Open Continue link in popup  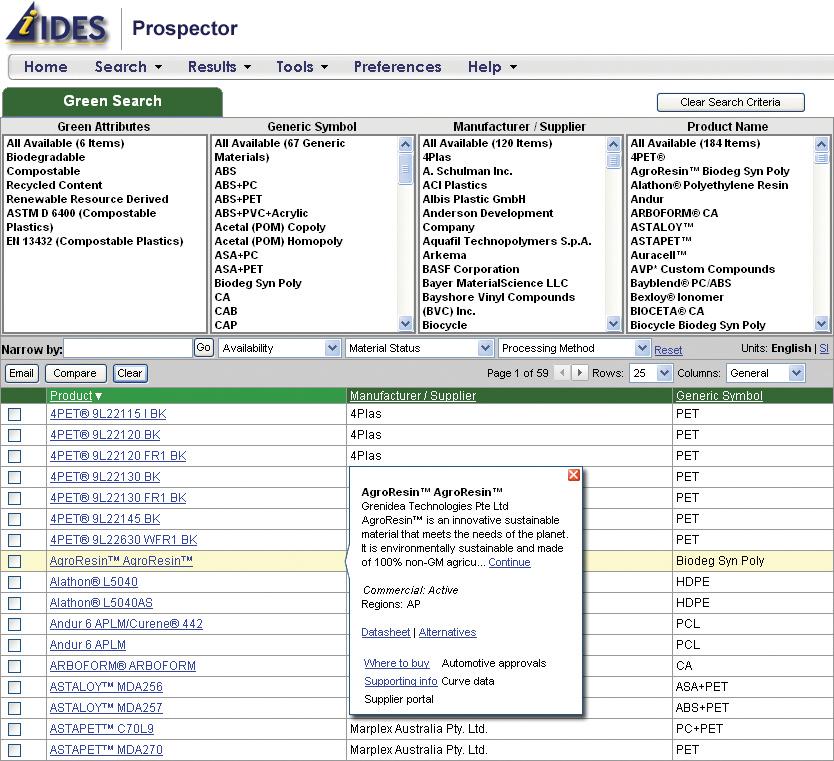509,562
